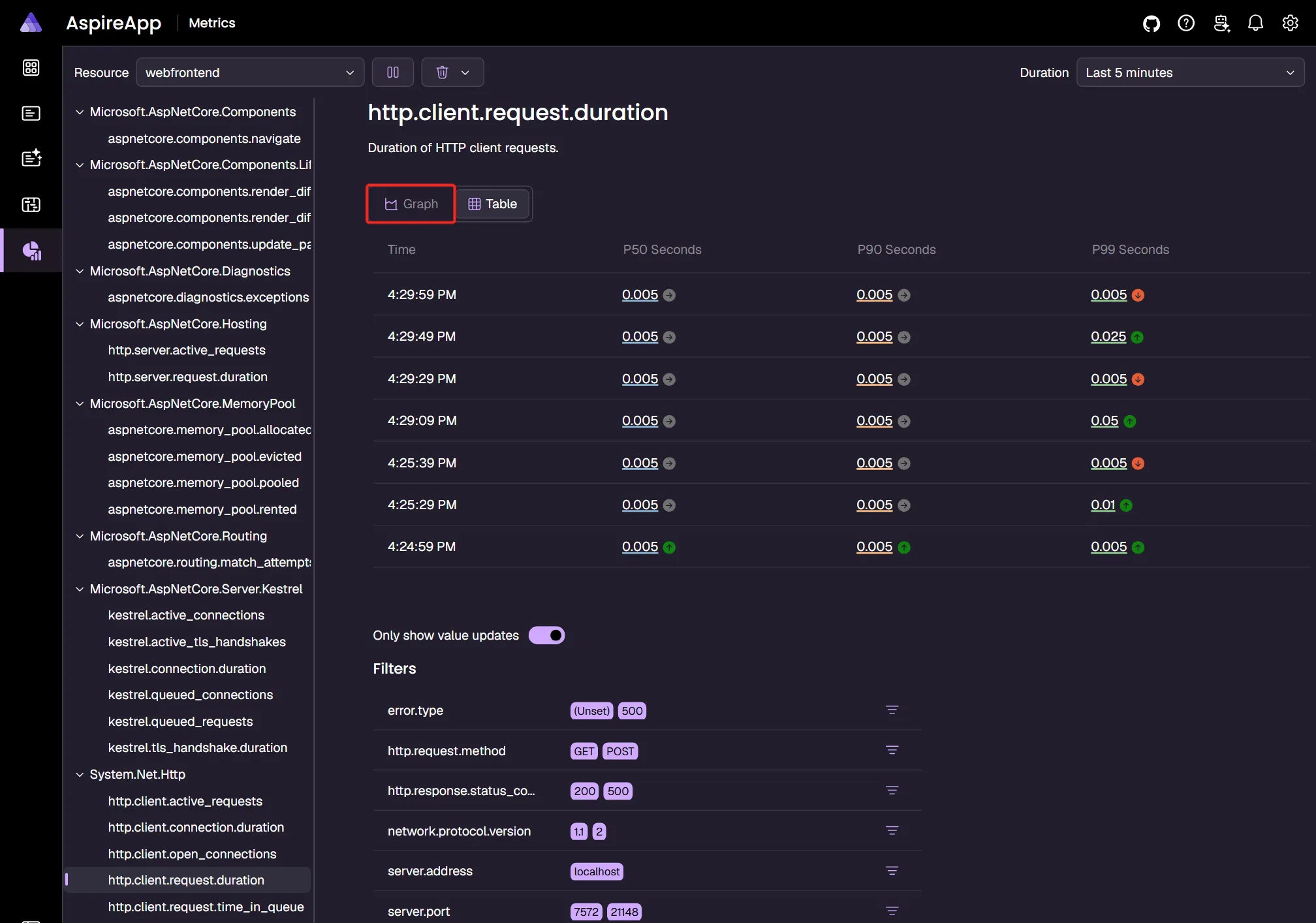Open Structured logs page in sidebar
The image size is (1316, 923).
point(31,158)
